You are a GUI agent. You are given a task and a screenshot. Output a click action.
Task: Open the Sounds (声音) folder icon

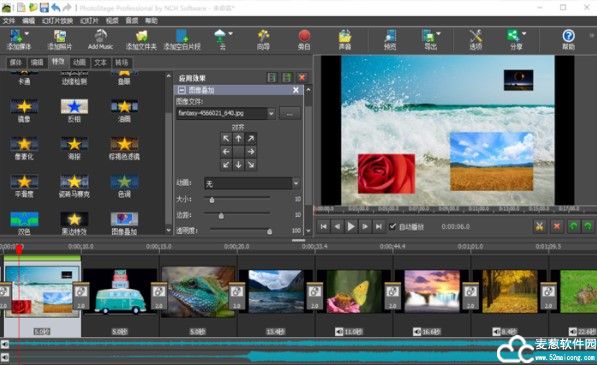[x=345, y=36]
